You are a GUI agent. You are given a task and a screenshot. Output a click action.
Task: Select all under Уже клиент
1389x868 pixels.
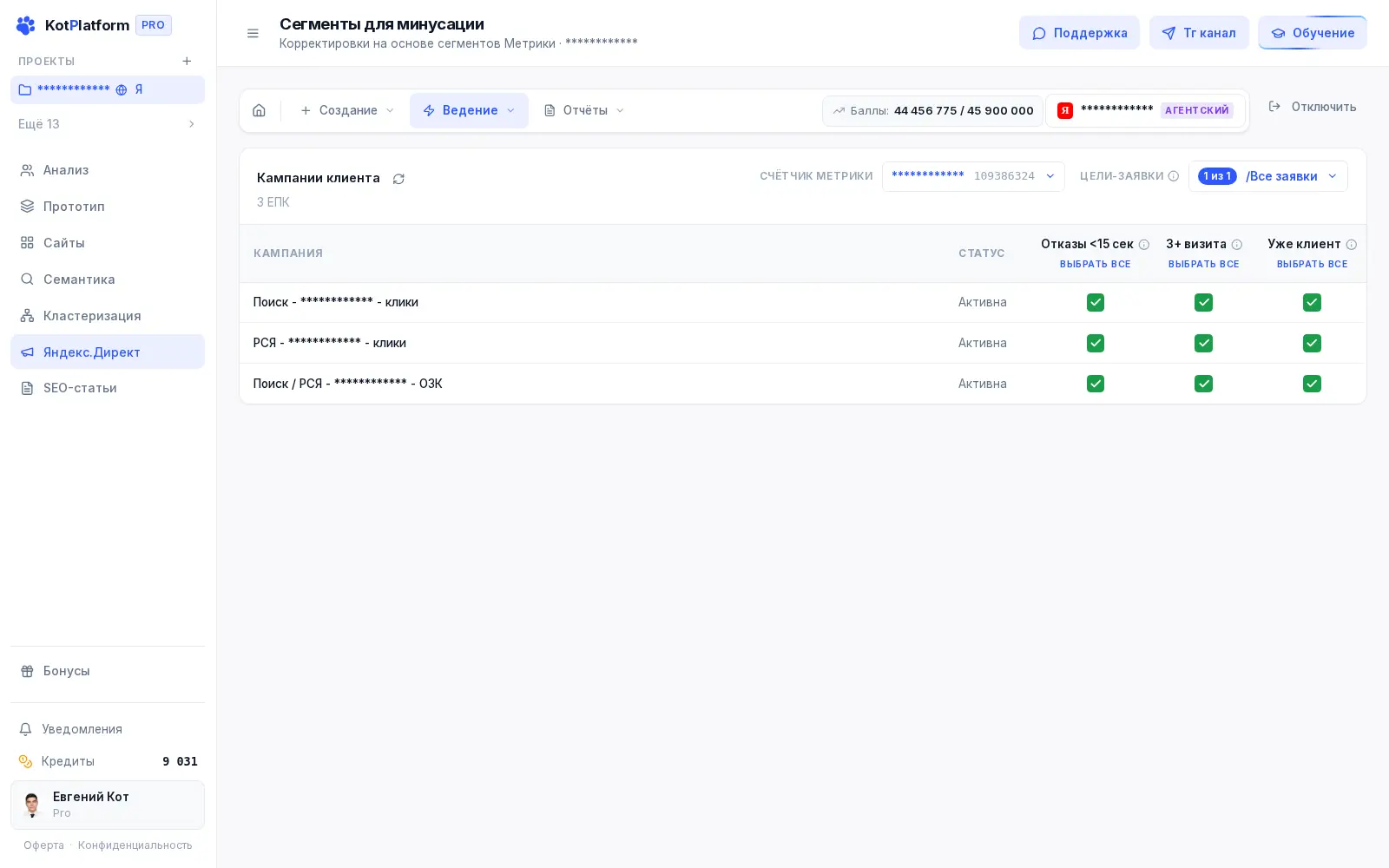click(x=1312, y=264)
